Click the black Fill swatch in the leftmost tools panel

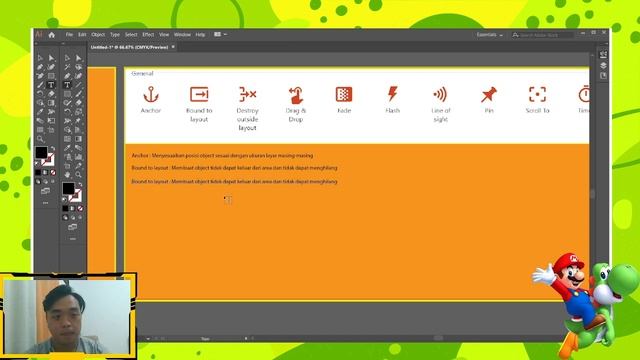tap(41, 152)
